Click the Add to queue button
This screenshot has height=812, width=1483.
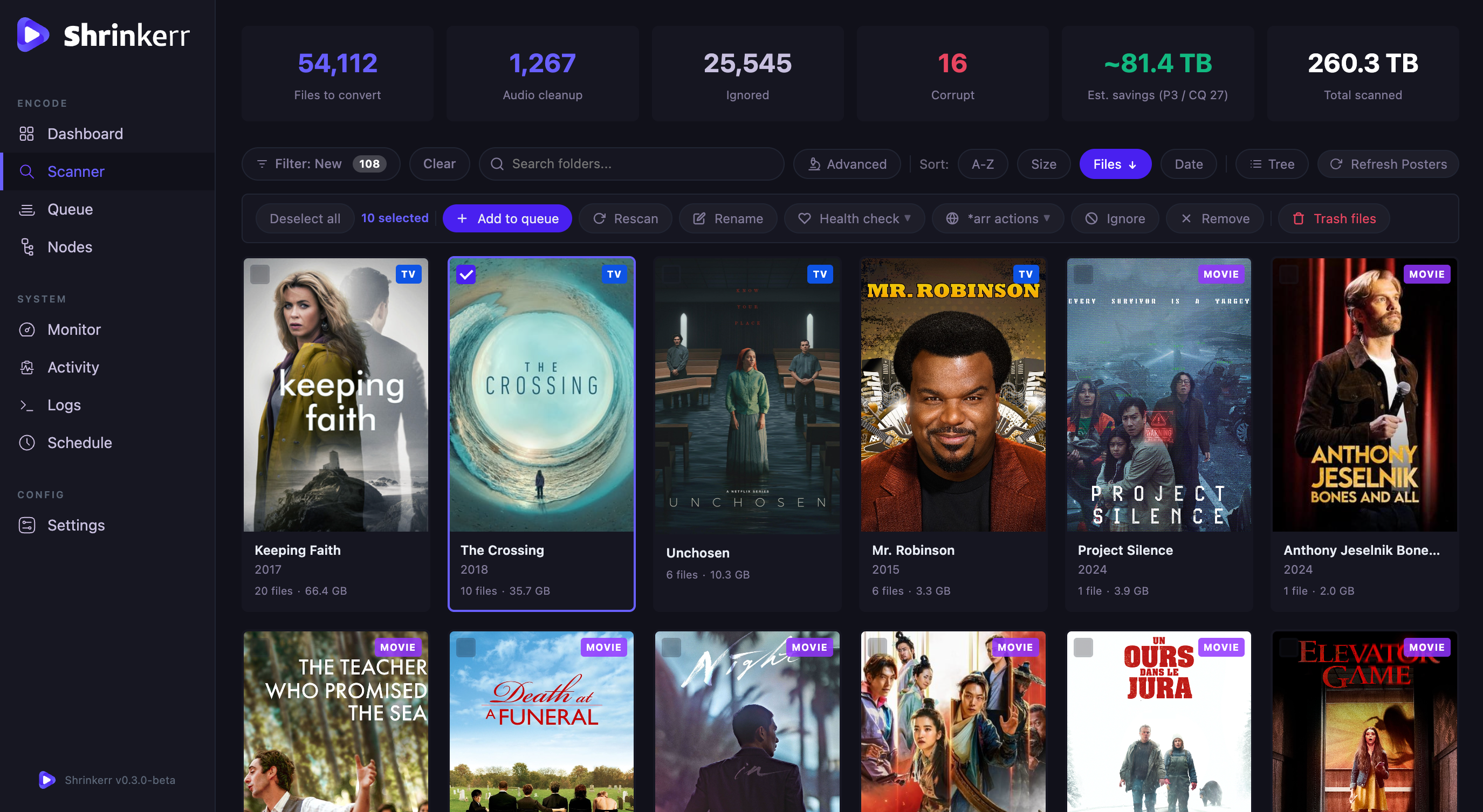tap(507, 219)
